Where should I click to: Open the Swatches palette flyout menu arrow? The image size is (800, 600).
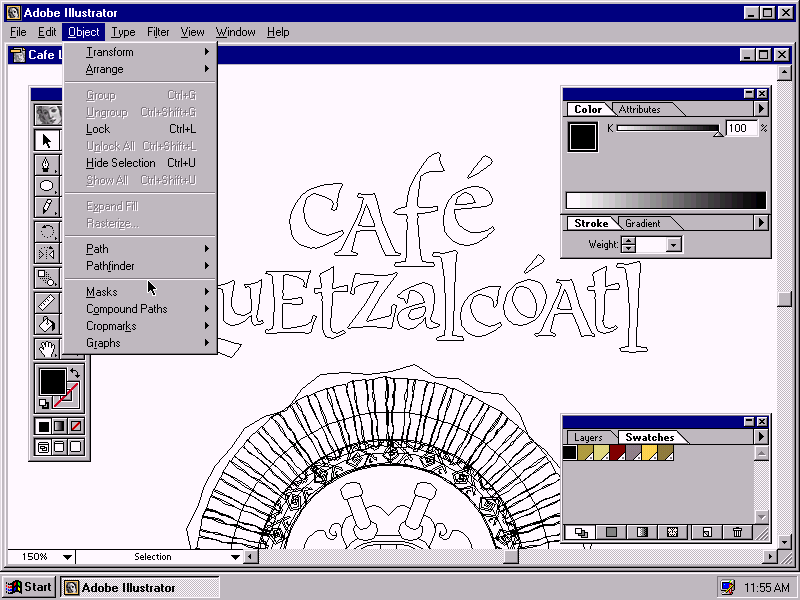(x=761, y=437)
